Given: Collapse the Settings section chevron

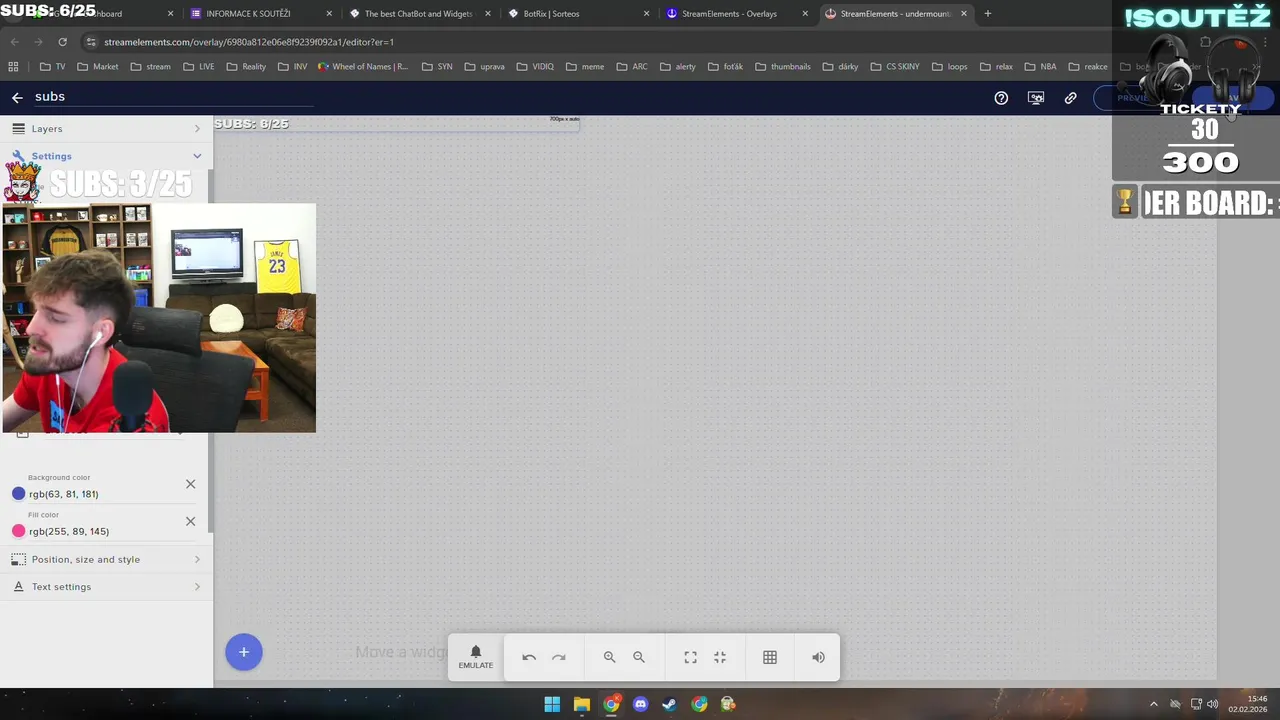Looking at the screenshot, I should click(x=197, y=156).
